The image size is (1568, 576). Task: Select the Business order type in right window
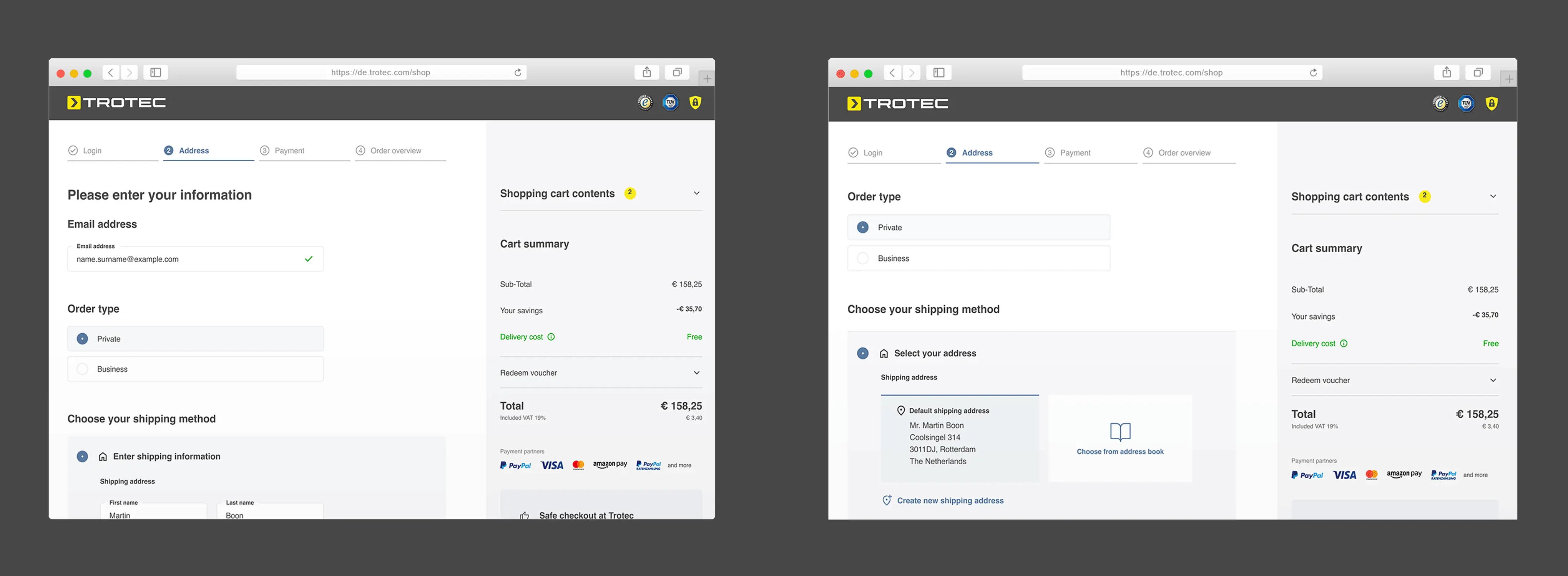[979, 258]
